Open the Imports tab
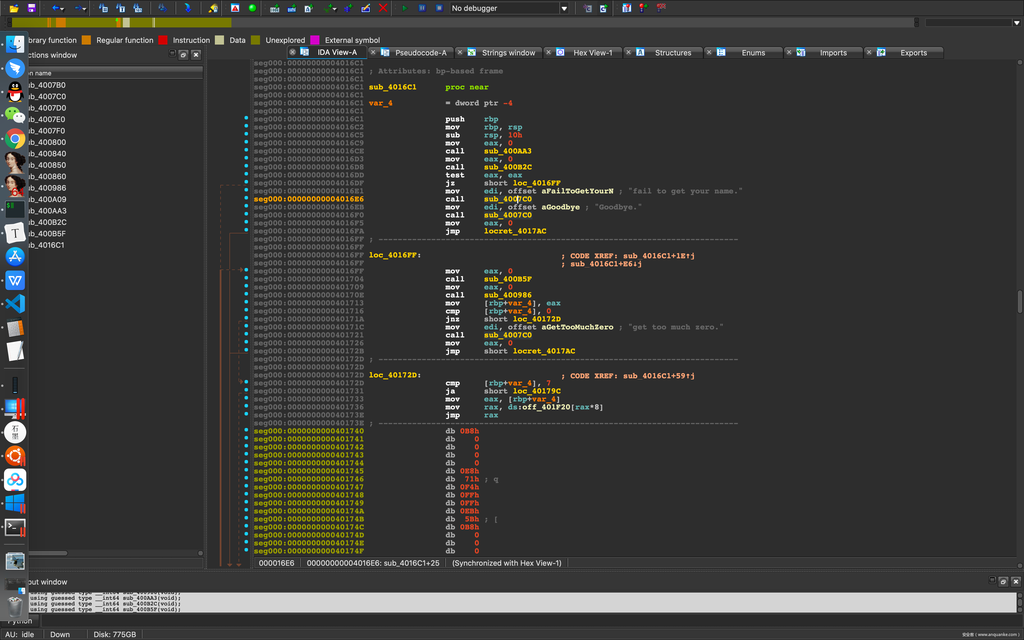Viewport: 1024px width, 640px height. pyautogui.click(x=833, y=53)
